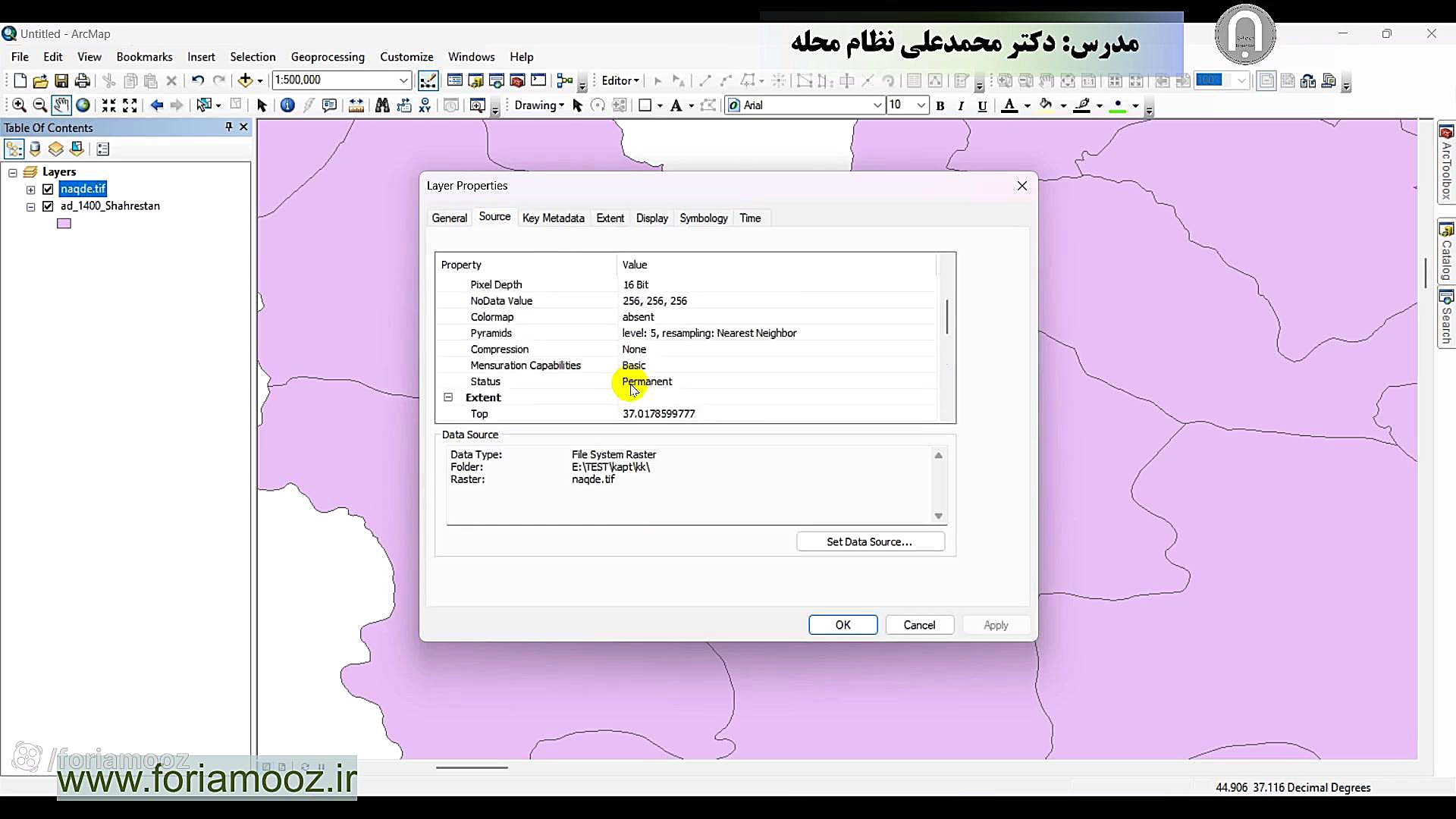1456x819 pixels.
Task: Collapse the Layers data frame node
Action: [x=13, y=173]
